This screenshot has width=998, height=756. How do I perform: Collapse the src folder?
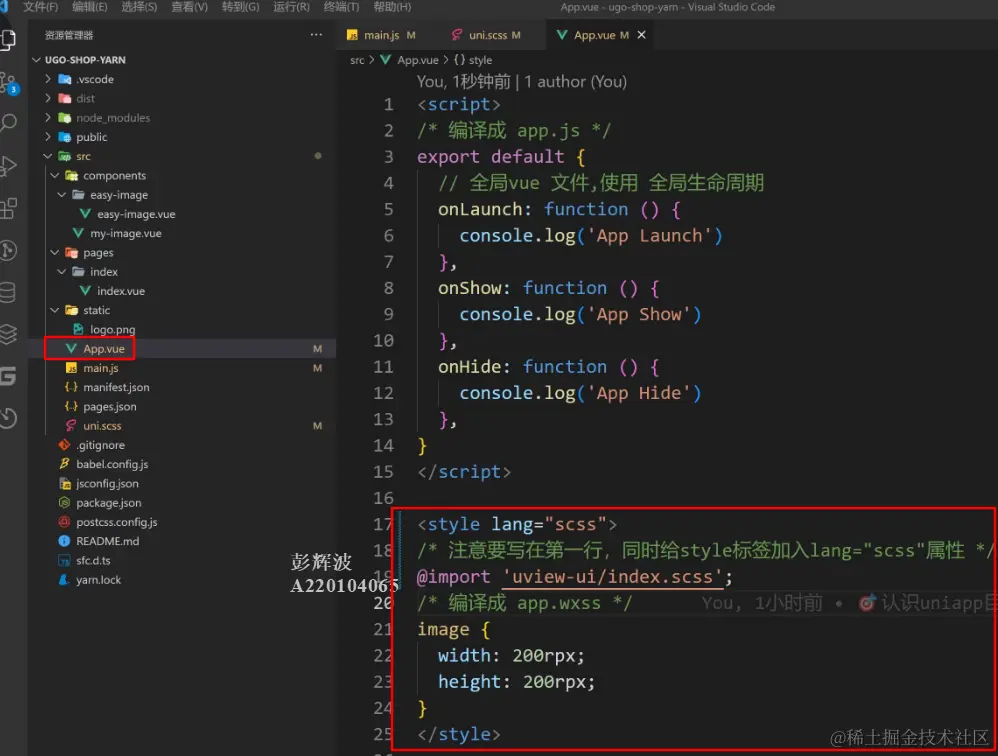(181, 156)
